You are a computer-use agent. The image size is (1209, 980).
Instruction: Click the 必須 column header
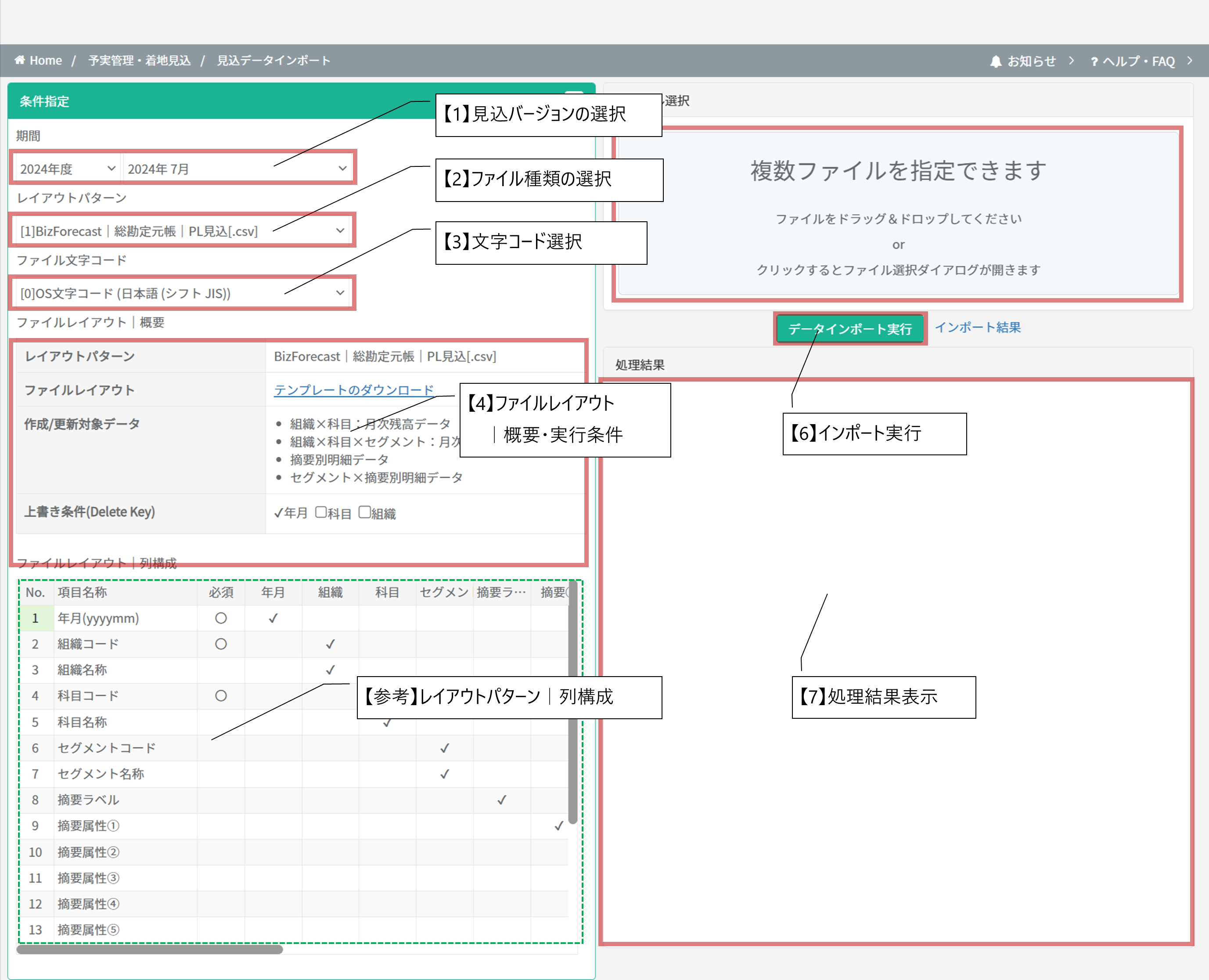click(221, 592)
